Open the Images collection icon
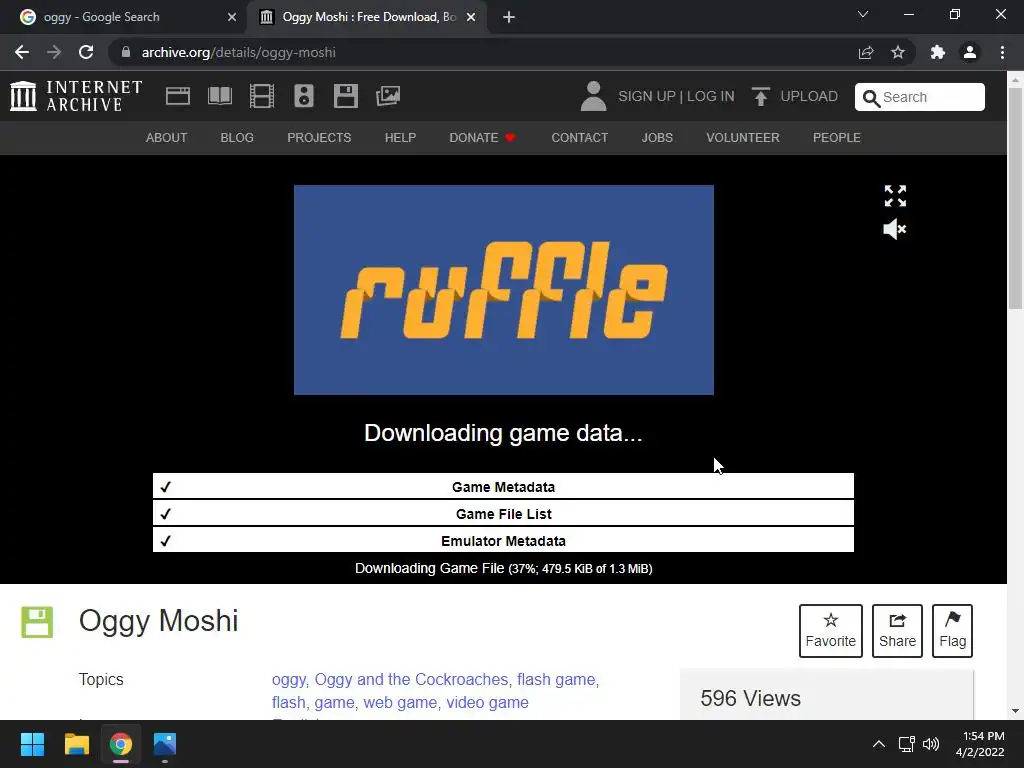 point(388,96)
